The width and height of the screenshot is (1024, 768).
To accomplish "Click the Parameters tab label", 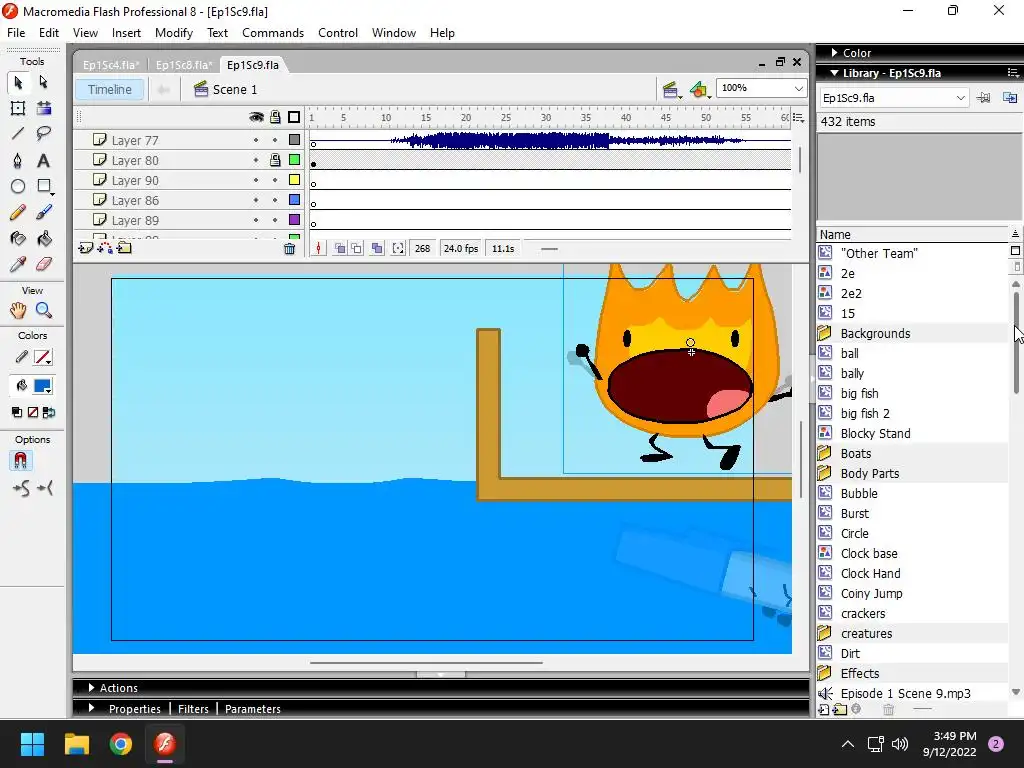I will (x=253, y=709).
